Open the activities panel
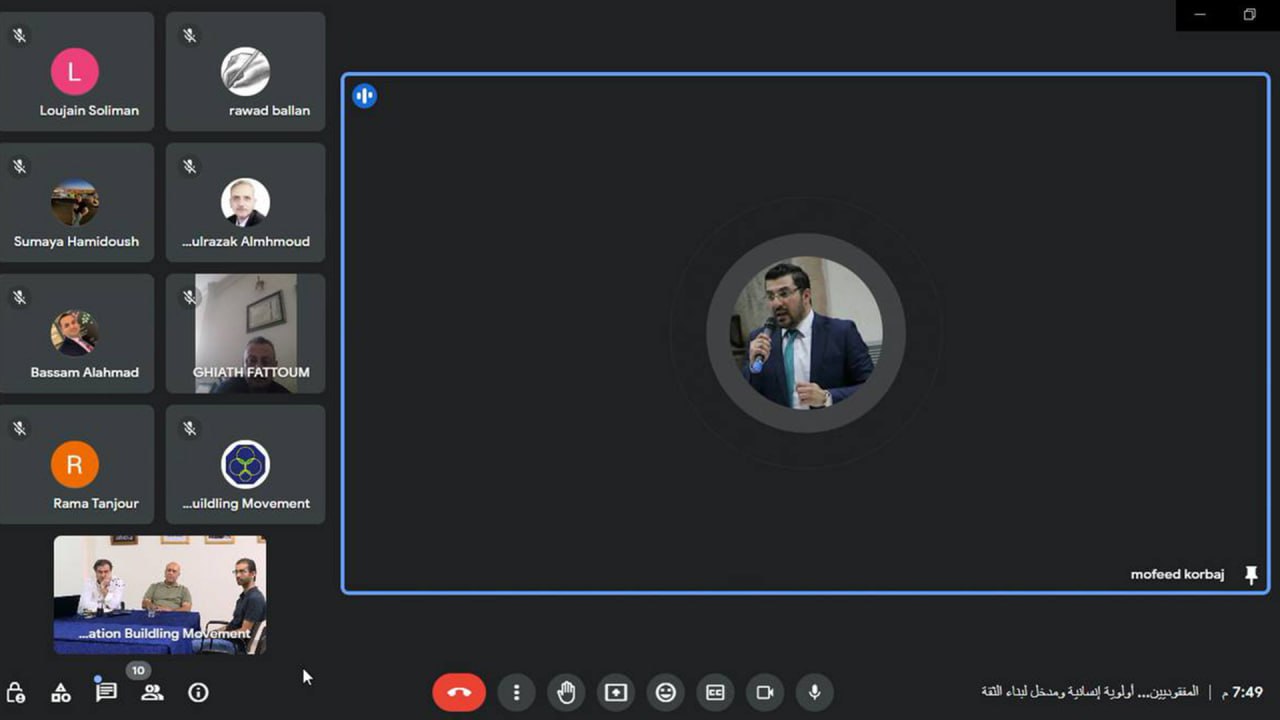 (61, 692)
